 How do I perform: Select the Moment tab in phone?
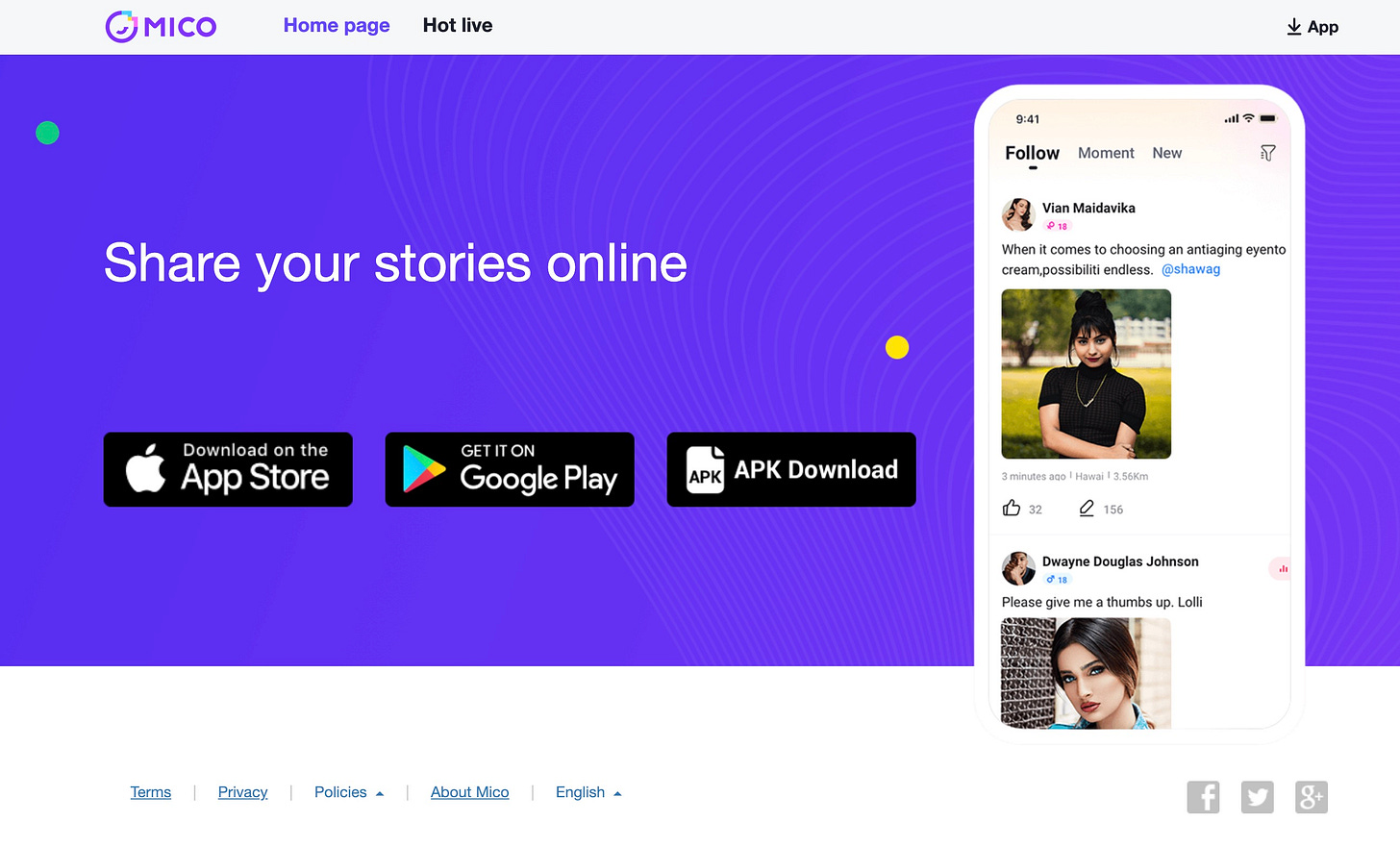1106,153
